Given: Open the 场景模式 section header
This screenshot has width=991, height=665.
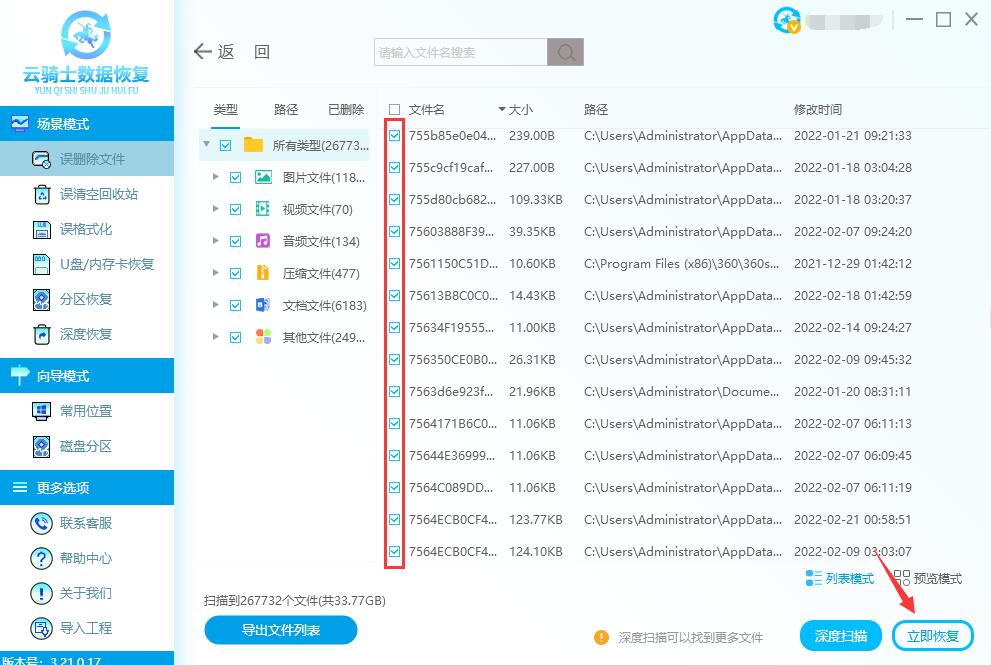Looking at the screenshot, I should pos(87,123).
